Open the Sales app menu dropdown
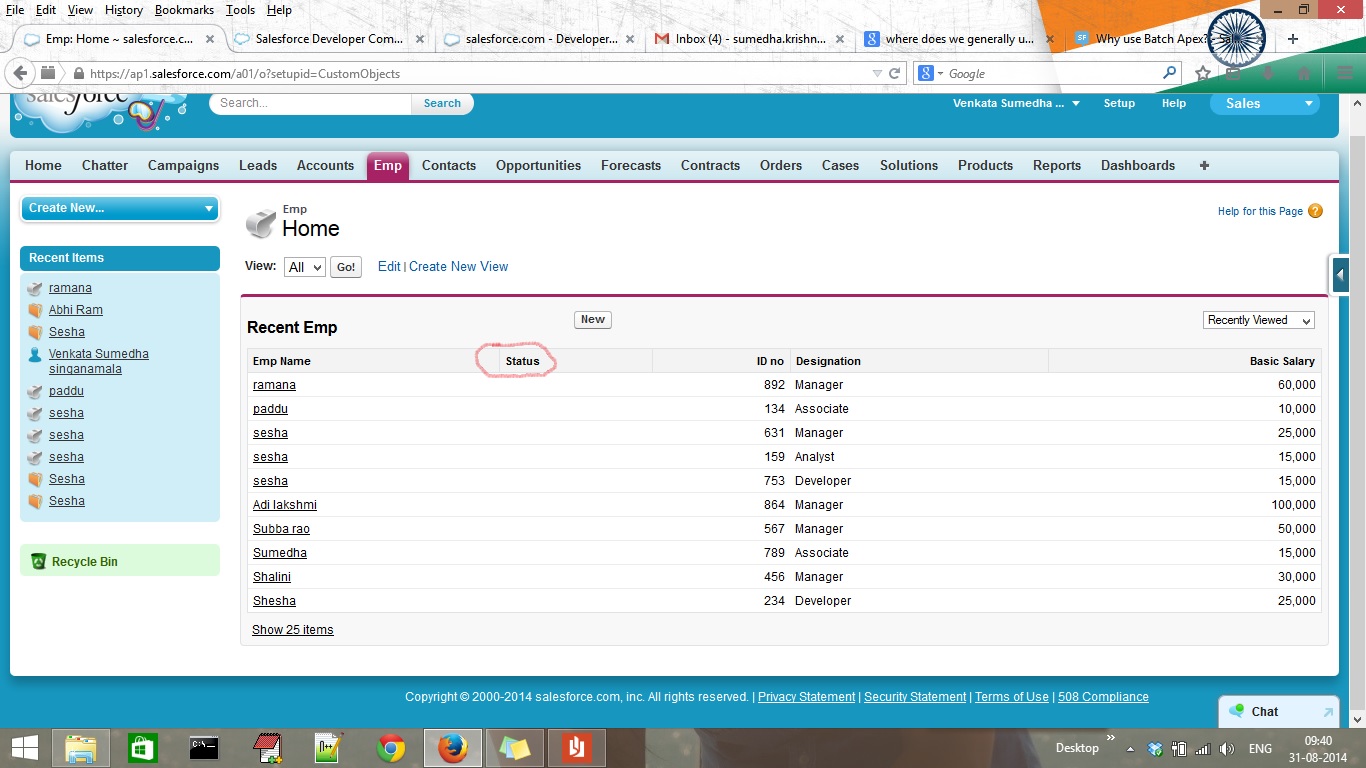Viewport: 1366px width, 768px height. (x=1264, y=103)
